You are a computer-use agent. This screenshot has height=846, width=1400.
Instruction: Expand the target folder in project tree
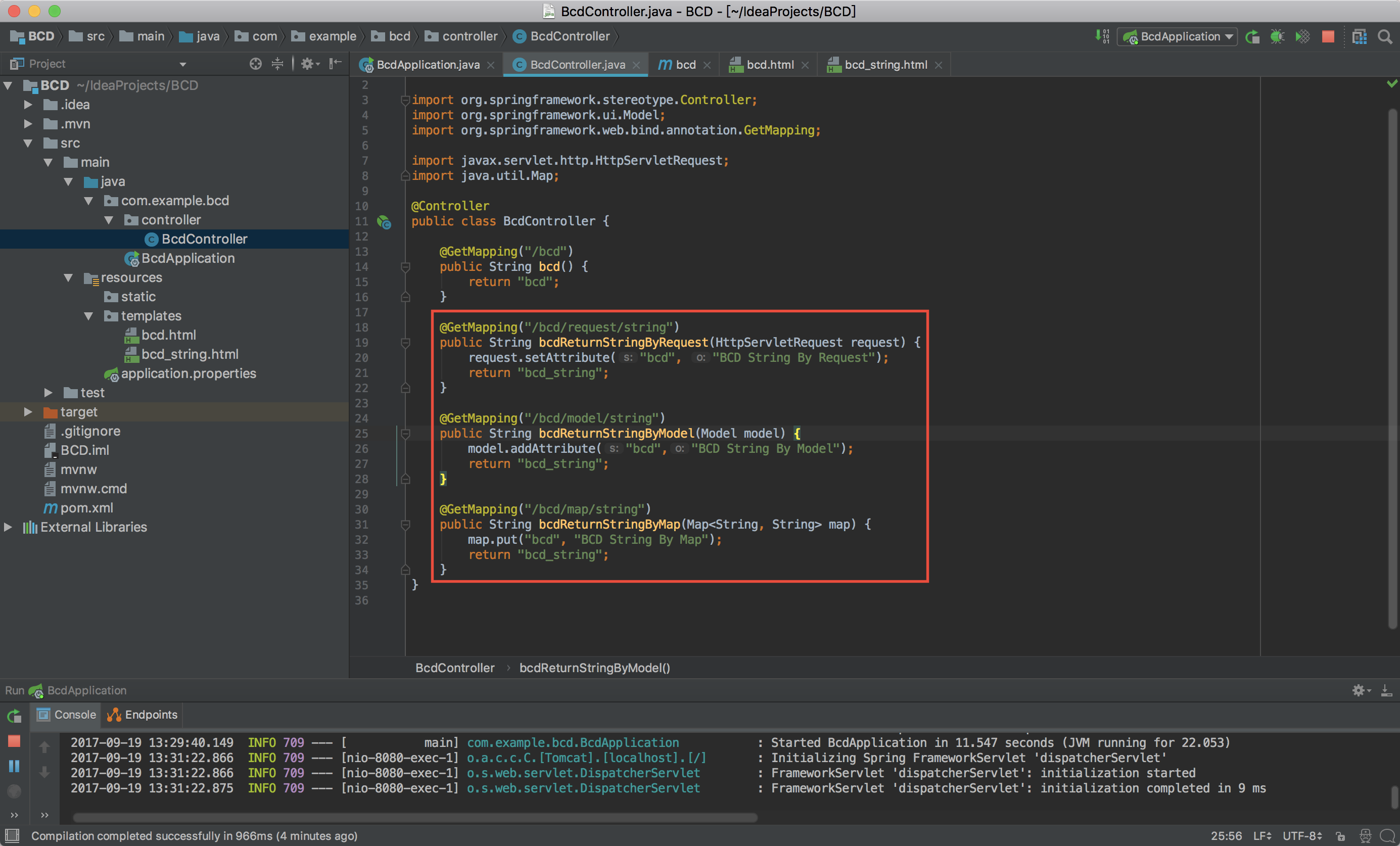pos(28,412)
